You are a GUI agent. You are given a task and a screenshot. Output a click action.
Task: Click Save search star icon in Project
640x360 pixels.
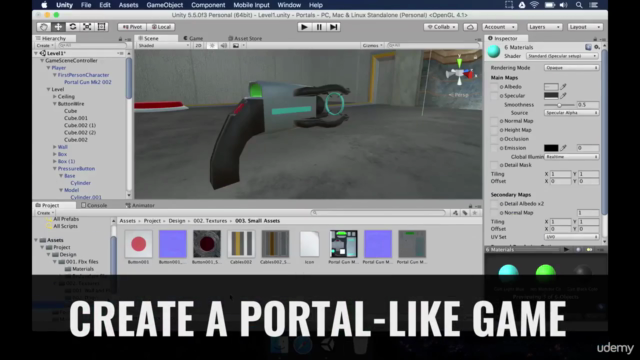(x=475, y=213)
